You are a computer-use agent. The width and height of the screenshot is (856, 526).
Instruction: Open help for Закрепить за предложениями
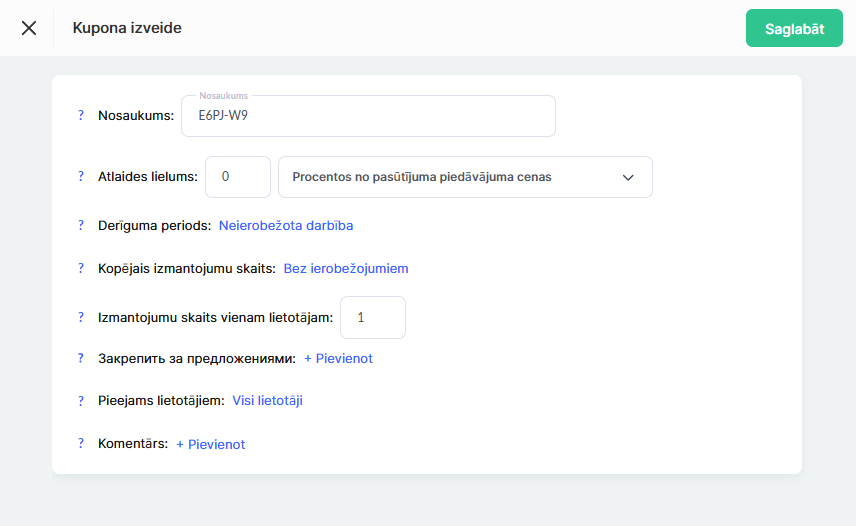[81, 358]
